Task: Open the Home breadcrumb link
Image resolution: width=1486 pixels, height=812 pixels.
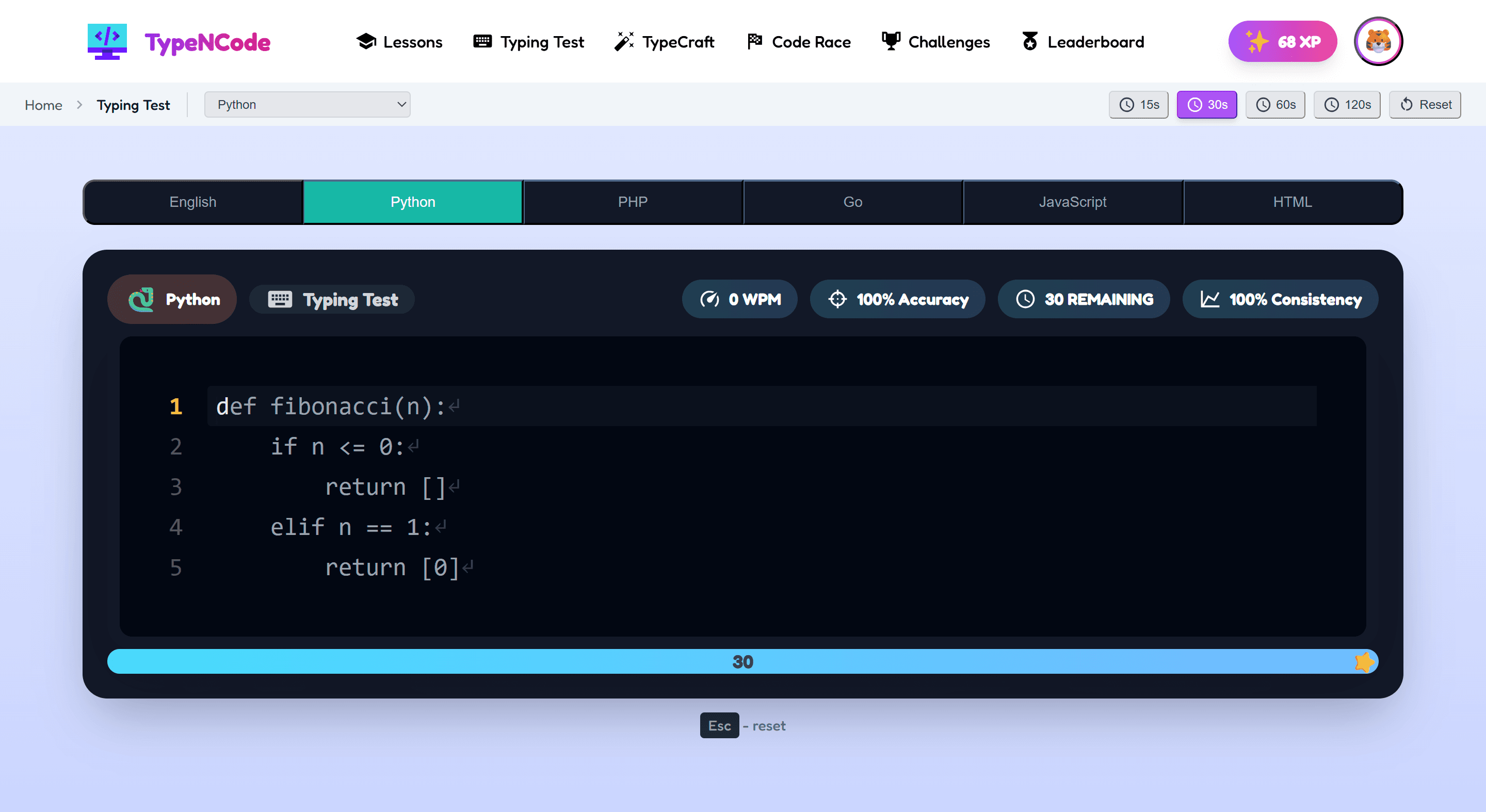Action: pos(43,105)
